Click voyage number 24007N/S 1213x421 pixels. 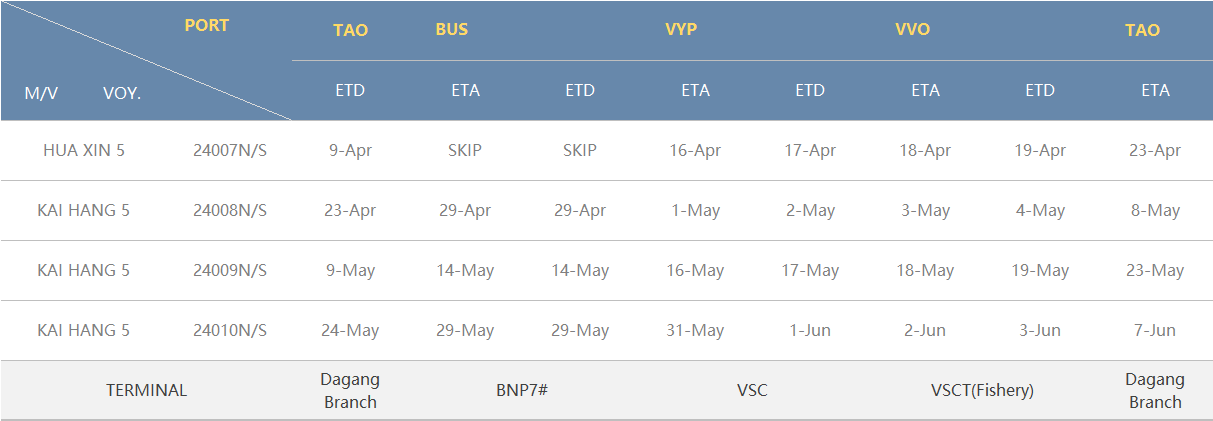pyautogui.click(x=230, y=151)
